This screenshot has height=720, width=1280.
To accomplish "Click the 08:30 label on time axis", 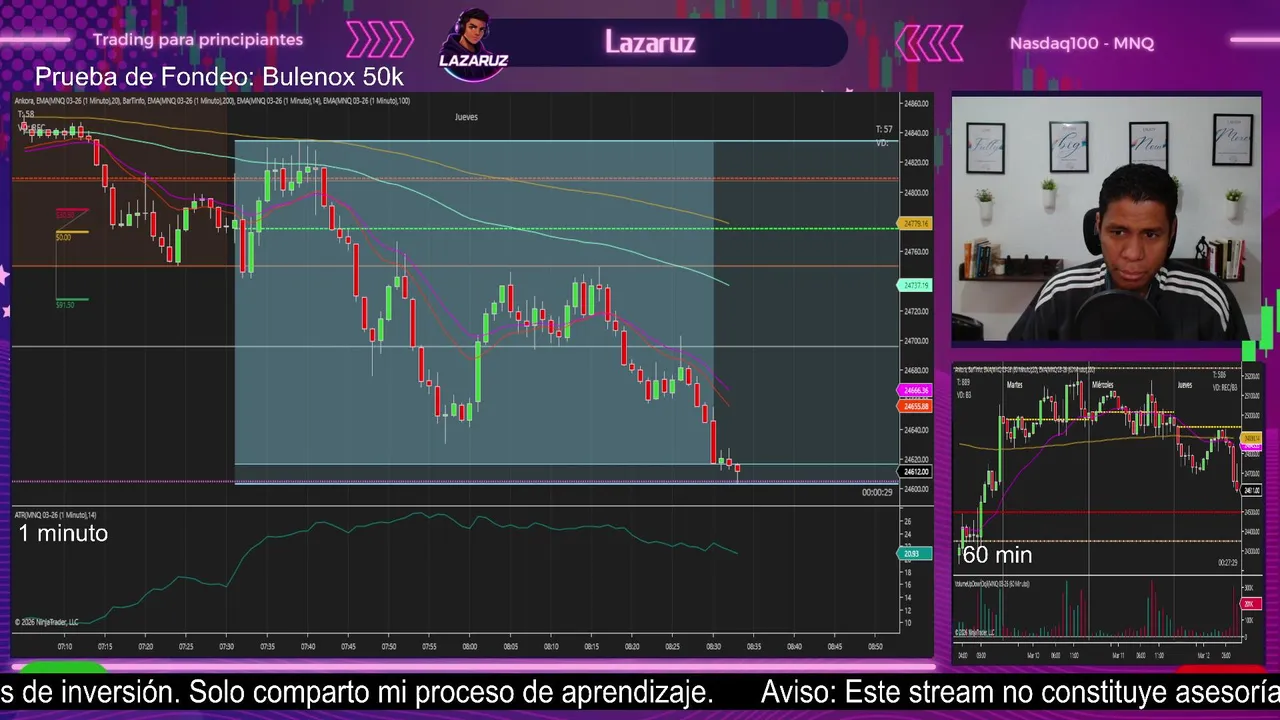I will tap(713, 647).
